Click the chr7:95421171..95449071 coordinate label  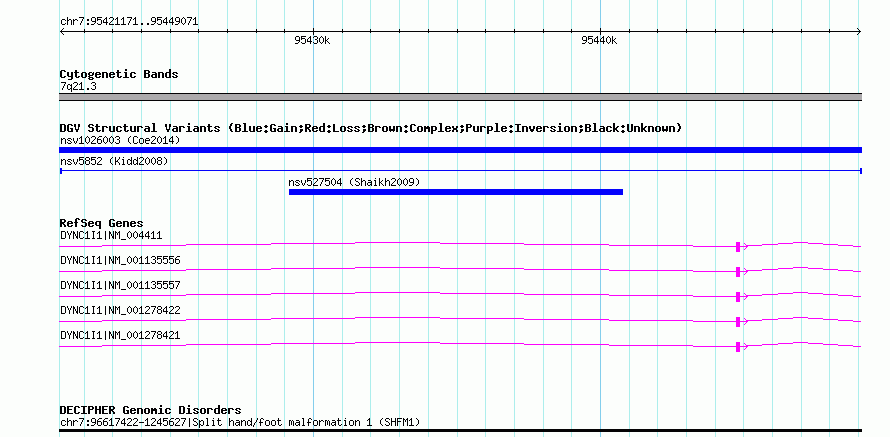click(x=129, y=22)
